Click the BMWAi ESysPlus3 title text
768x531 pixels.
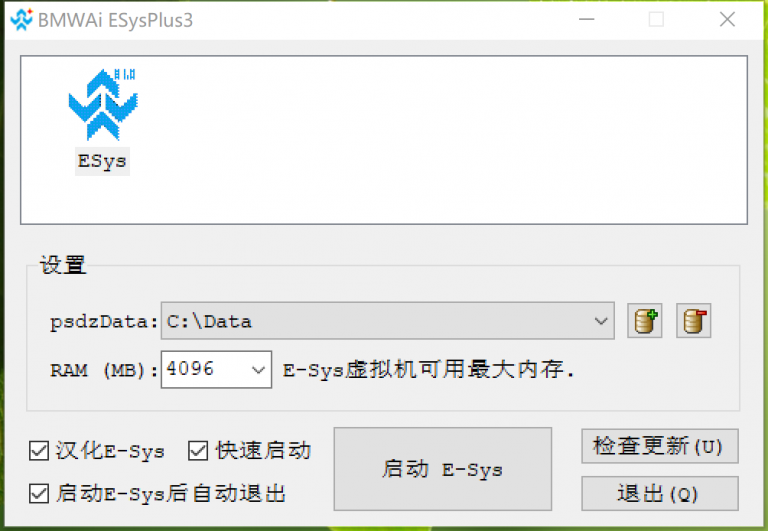pos(116,20)
